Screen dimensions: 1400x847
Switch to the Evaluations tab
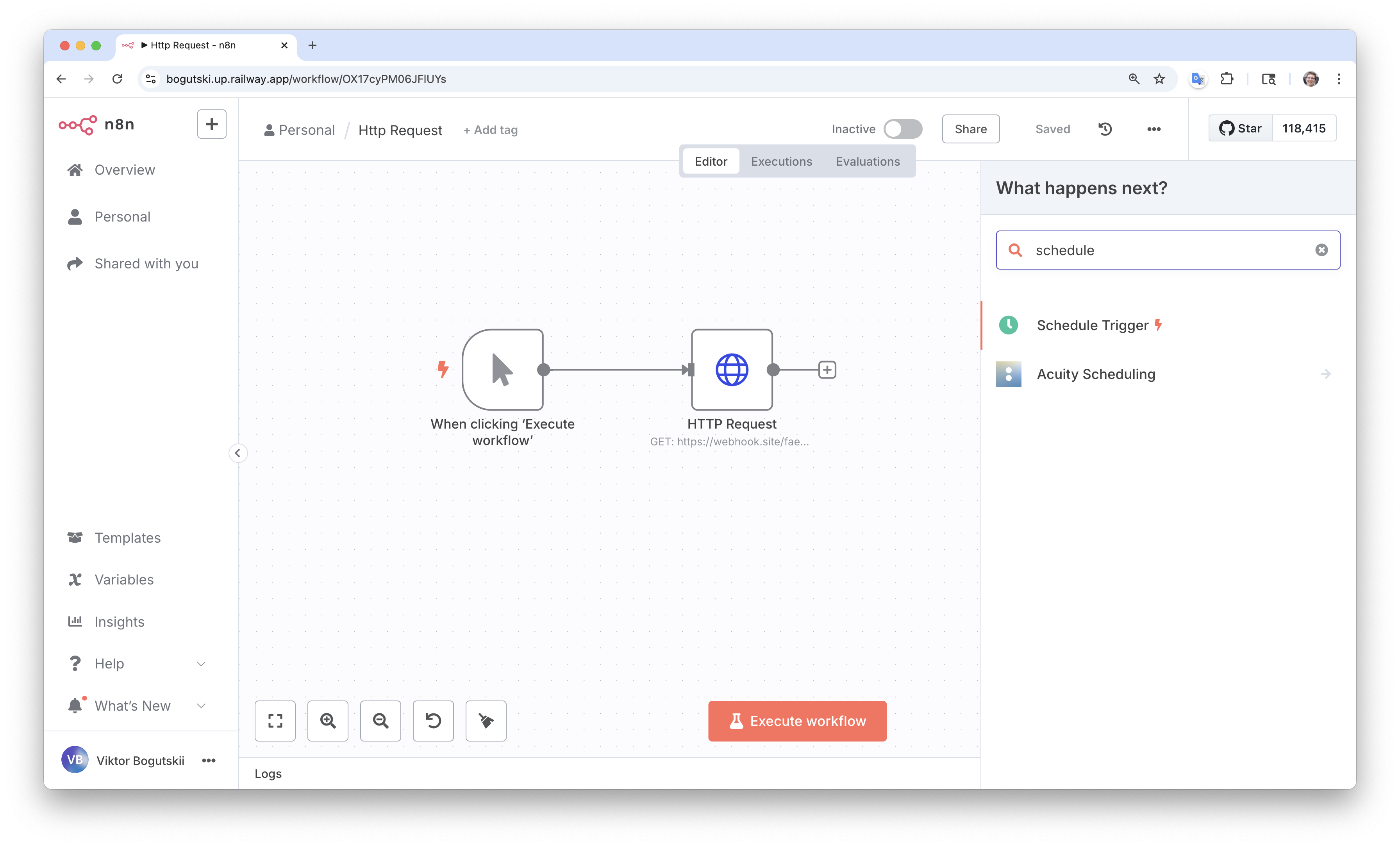(868, 161)
